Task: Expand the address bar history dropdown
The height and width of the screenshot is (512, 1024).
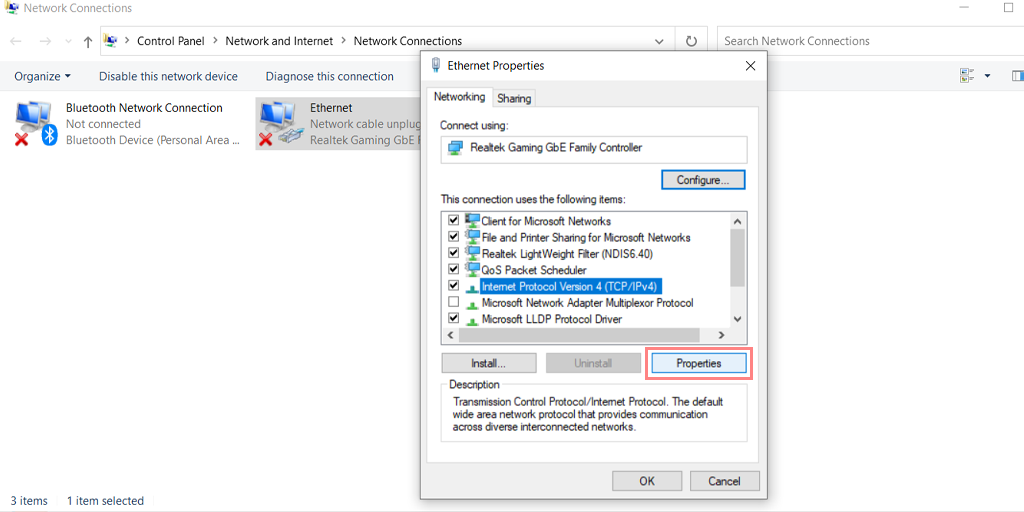Action: pyautogui.click(x=659, y=41)
